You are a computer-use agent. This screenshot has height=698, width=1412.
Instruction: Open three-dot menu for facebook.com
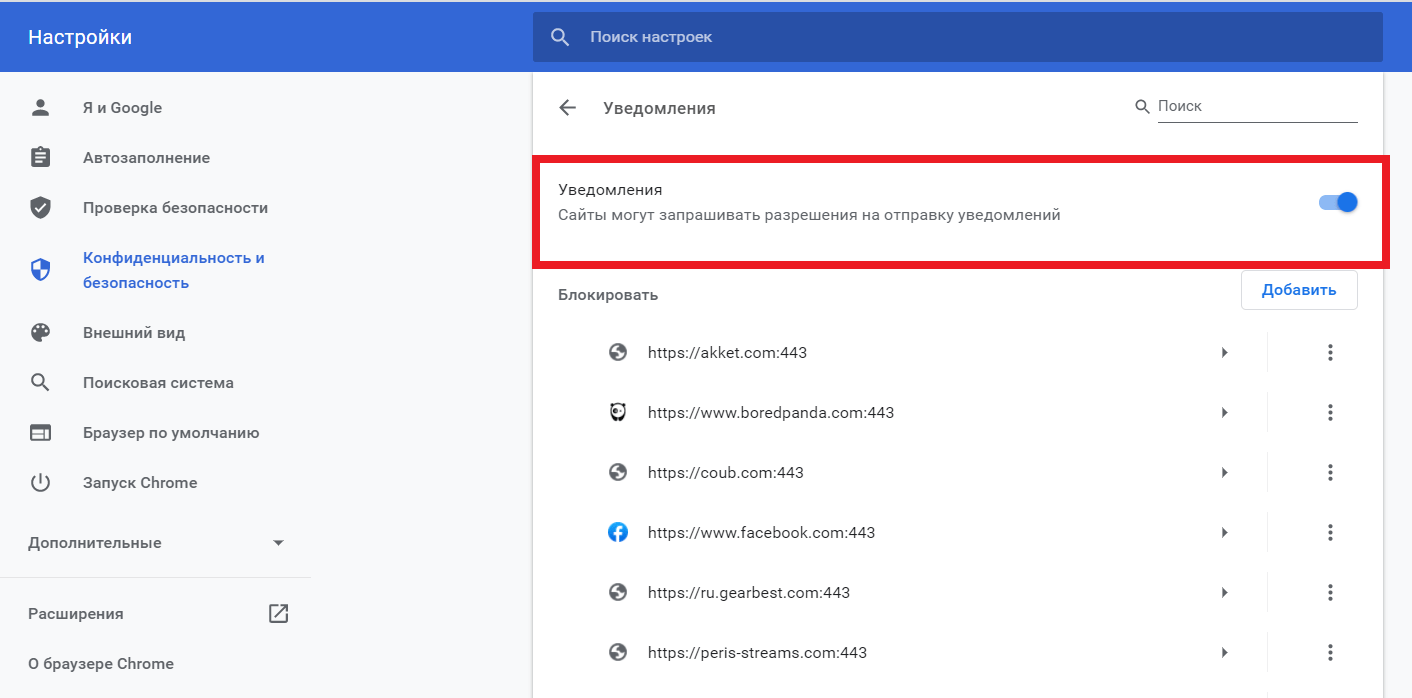point(1330,533)
